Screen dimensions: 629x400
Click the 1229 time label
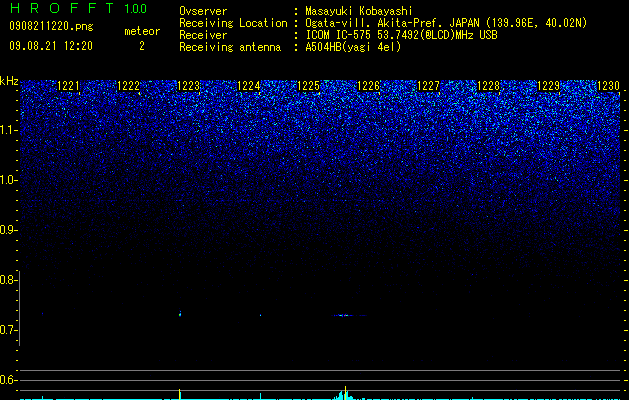coord(548,86)
